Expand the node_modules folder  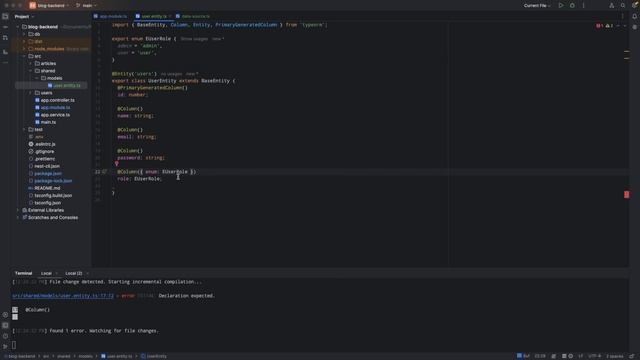(x=24, y=49)
